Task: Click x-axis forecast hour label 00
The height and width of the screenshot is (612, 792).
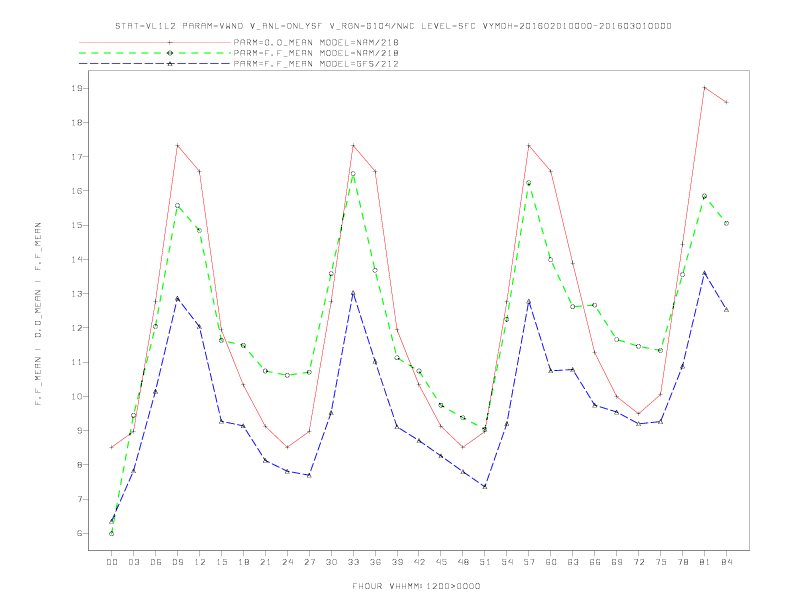Action: (x=112, y=562)
